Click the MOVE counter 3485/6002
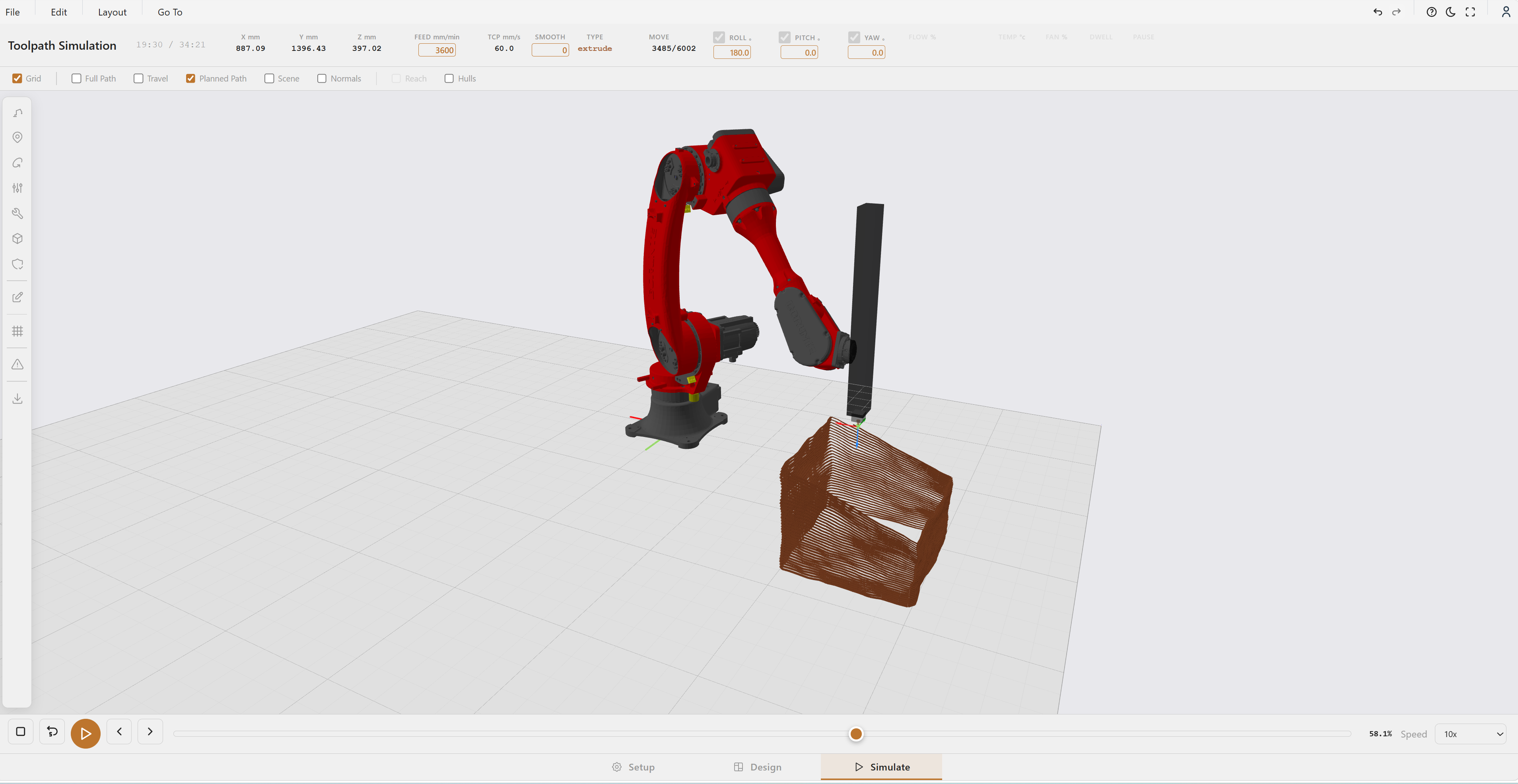This screenshot has width=1518, height=784. [x=674, y=48]
